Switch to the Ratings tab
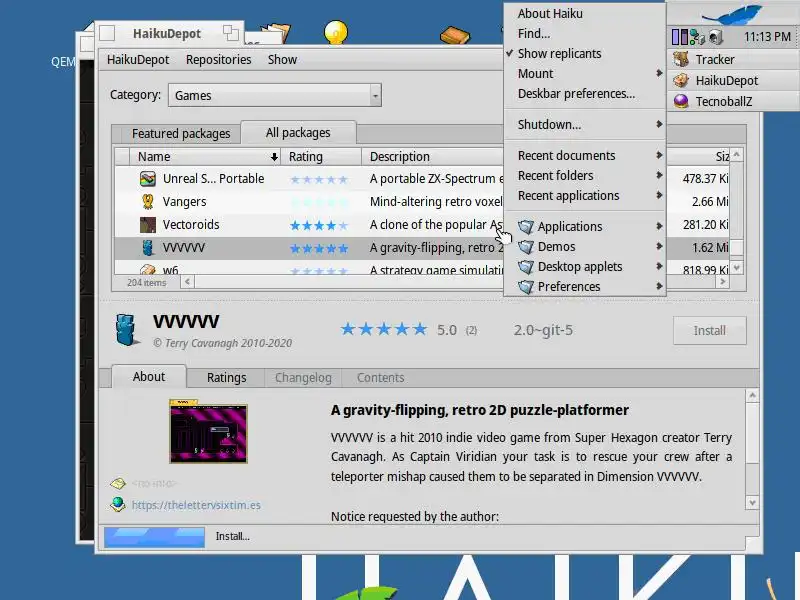 tap(226, 378)
